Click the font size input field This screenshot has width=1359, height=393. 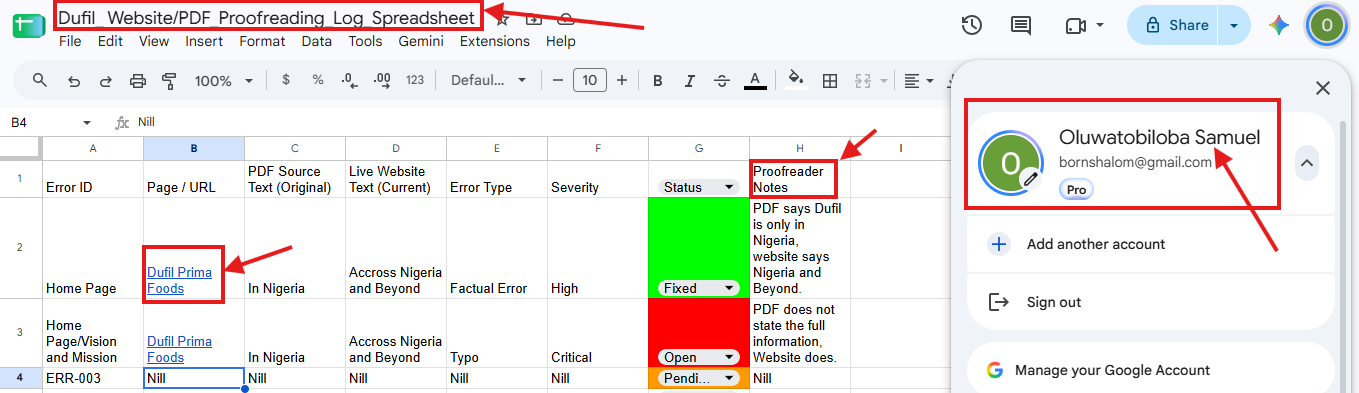click(x=590, y=80)
